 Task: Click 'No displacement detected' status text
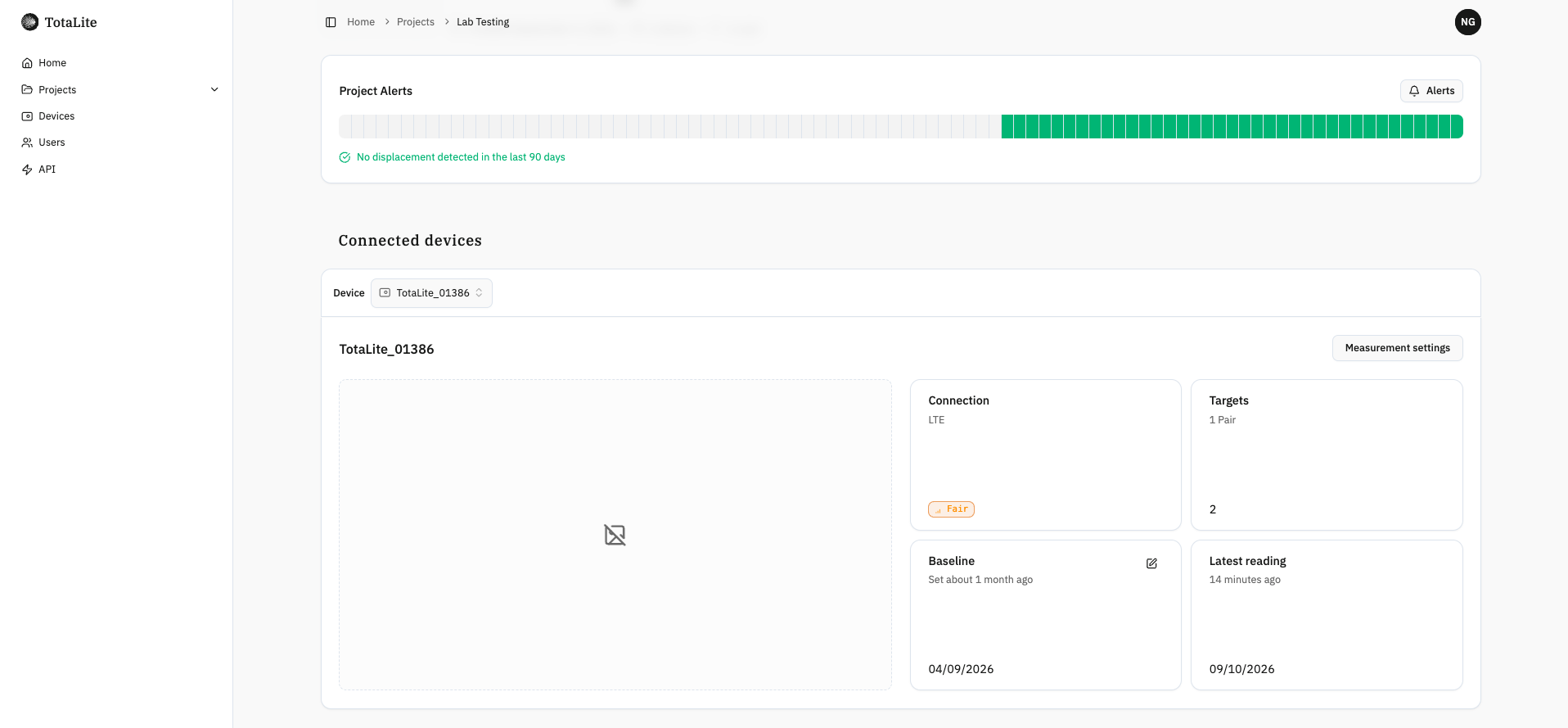pyautogui.click(x=461, y=157)
